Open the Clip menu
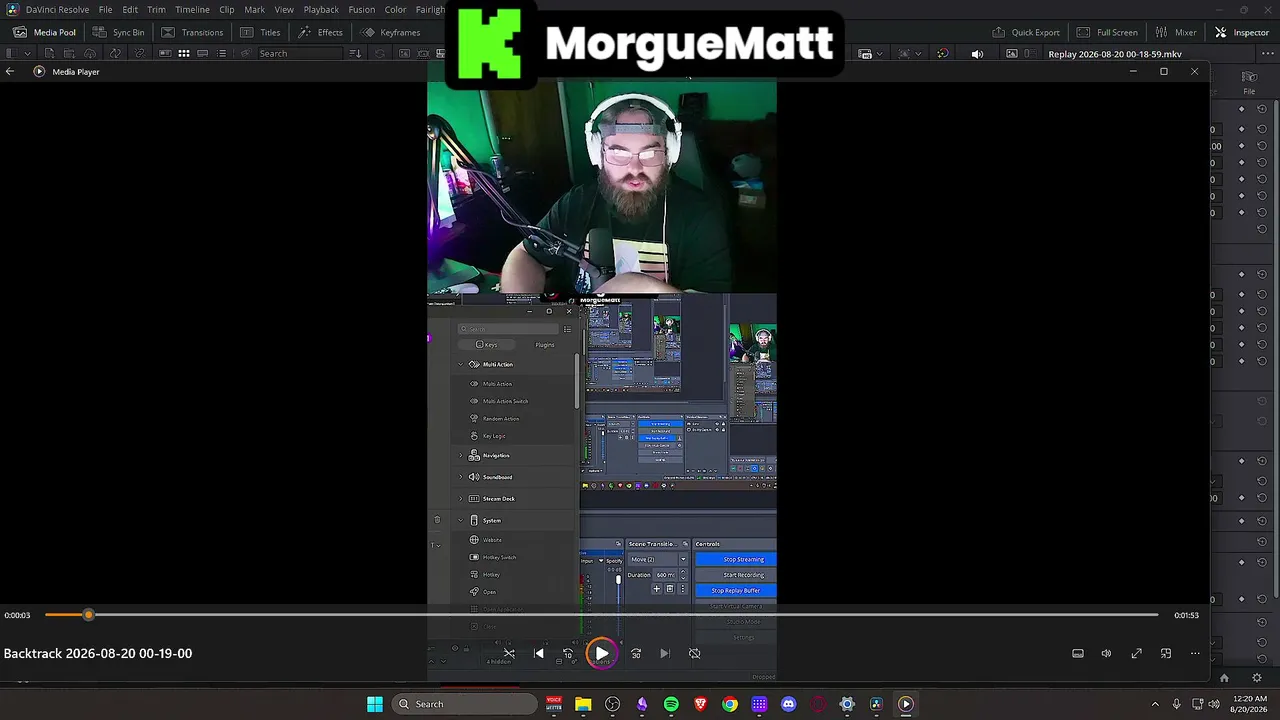Screen dimensions: 1280x720 227,10
